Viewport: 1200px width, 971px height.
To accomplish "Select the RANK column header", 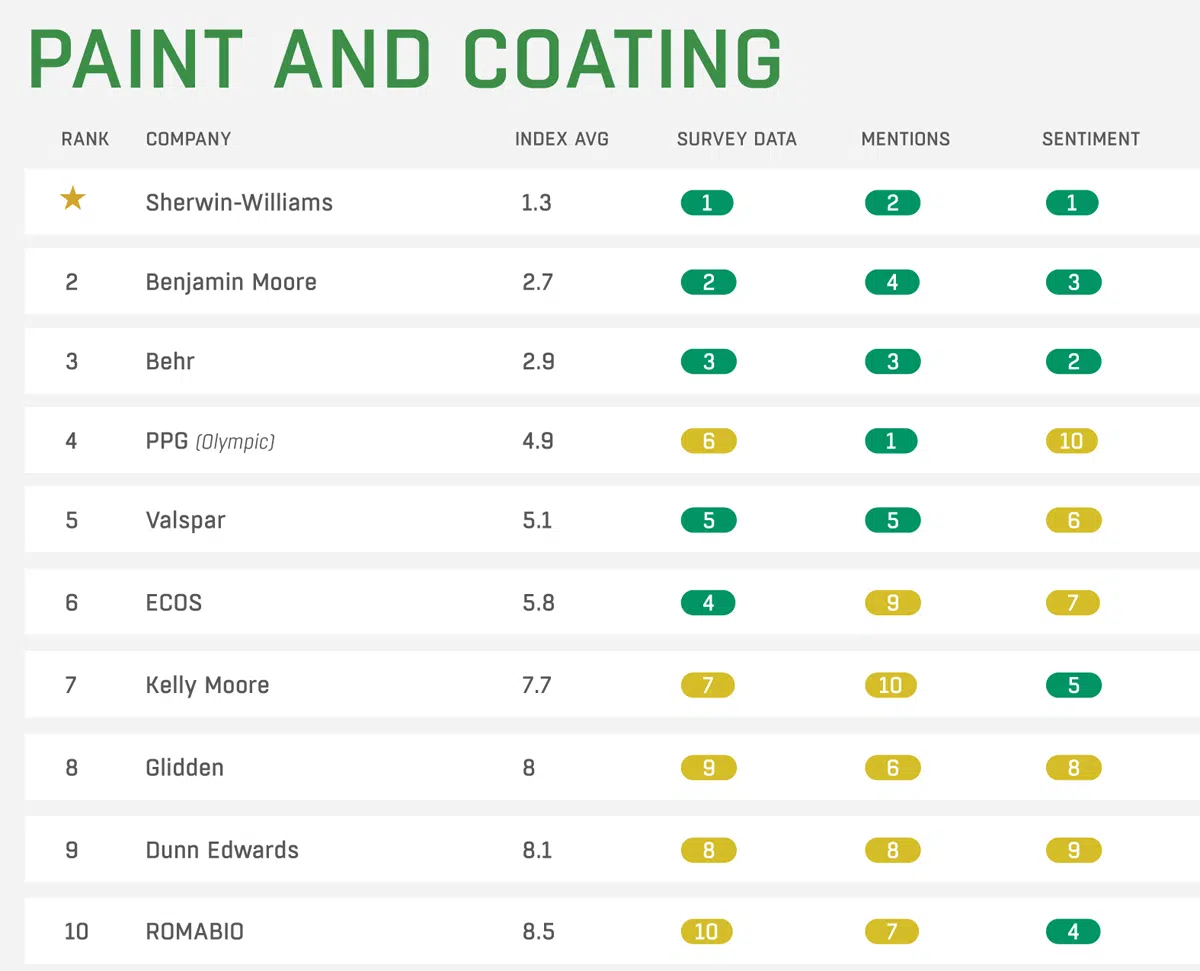I will [85, 139].
